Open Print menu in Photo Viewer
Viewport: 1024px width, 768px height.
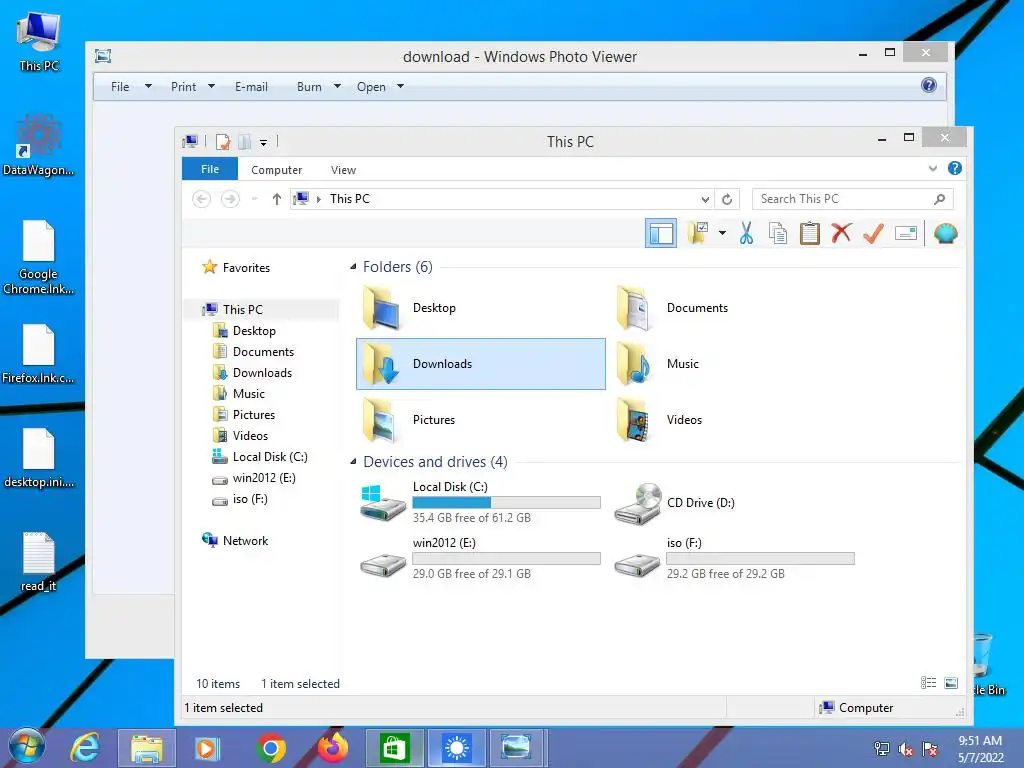point(193,86)
